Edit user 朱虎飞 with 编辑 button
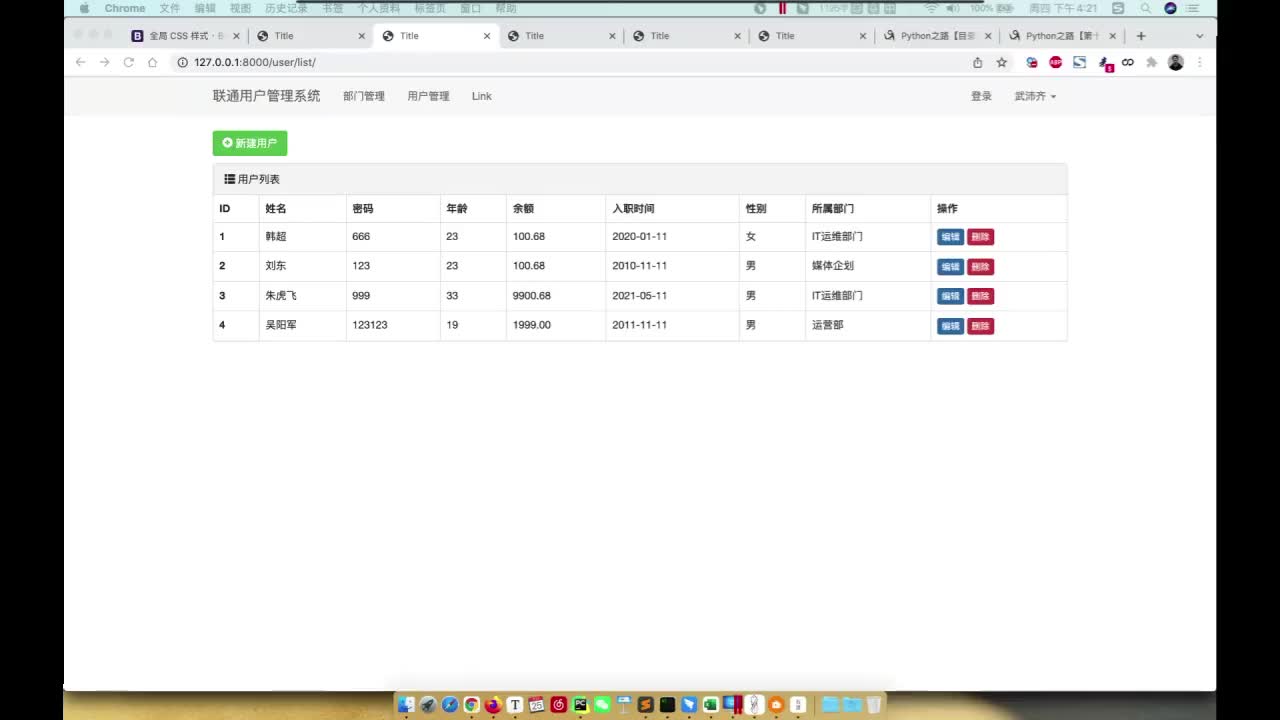Image resolution: width=1280 pixels, height=720 pixels. point(950,296)
